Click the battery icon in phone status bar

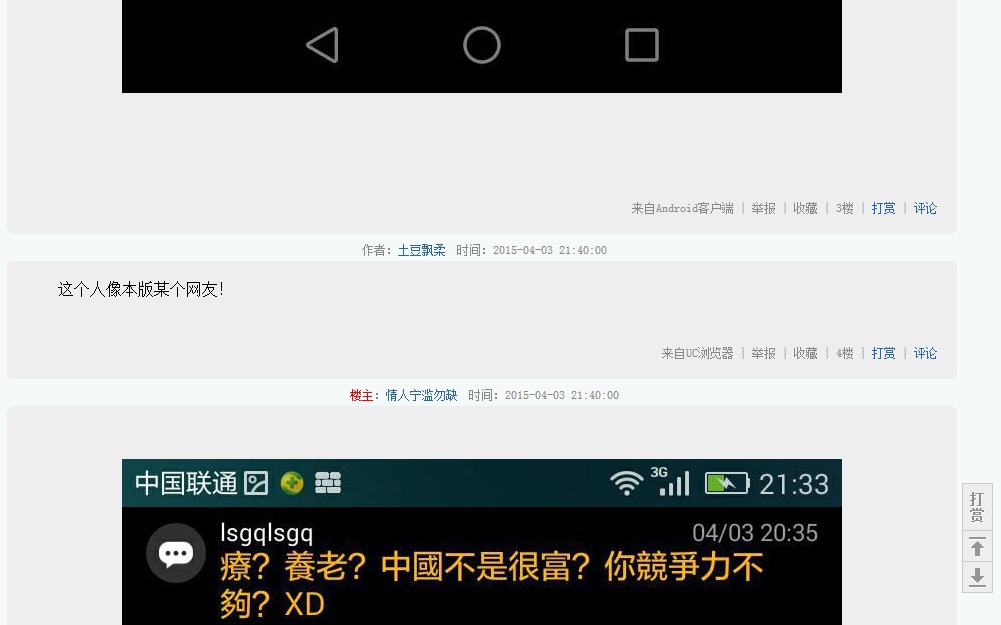(727, 483)
